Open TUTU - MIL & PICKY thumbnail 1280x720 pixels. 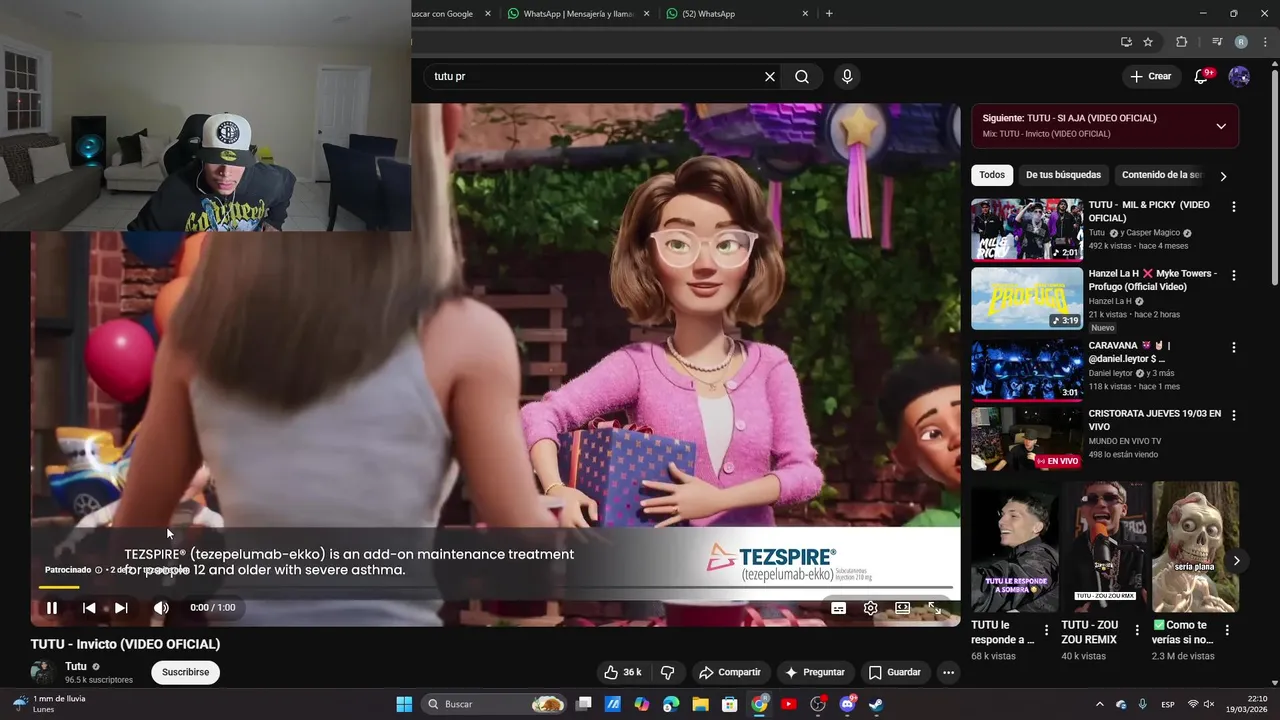pos(1027,229)
